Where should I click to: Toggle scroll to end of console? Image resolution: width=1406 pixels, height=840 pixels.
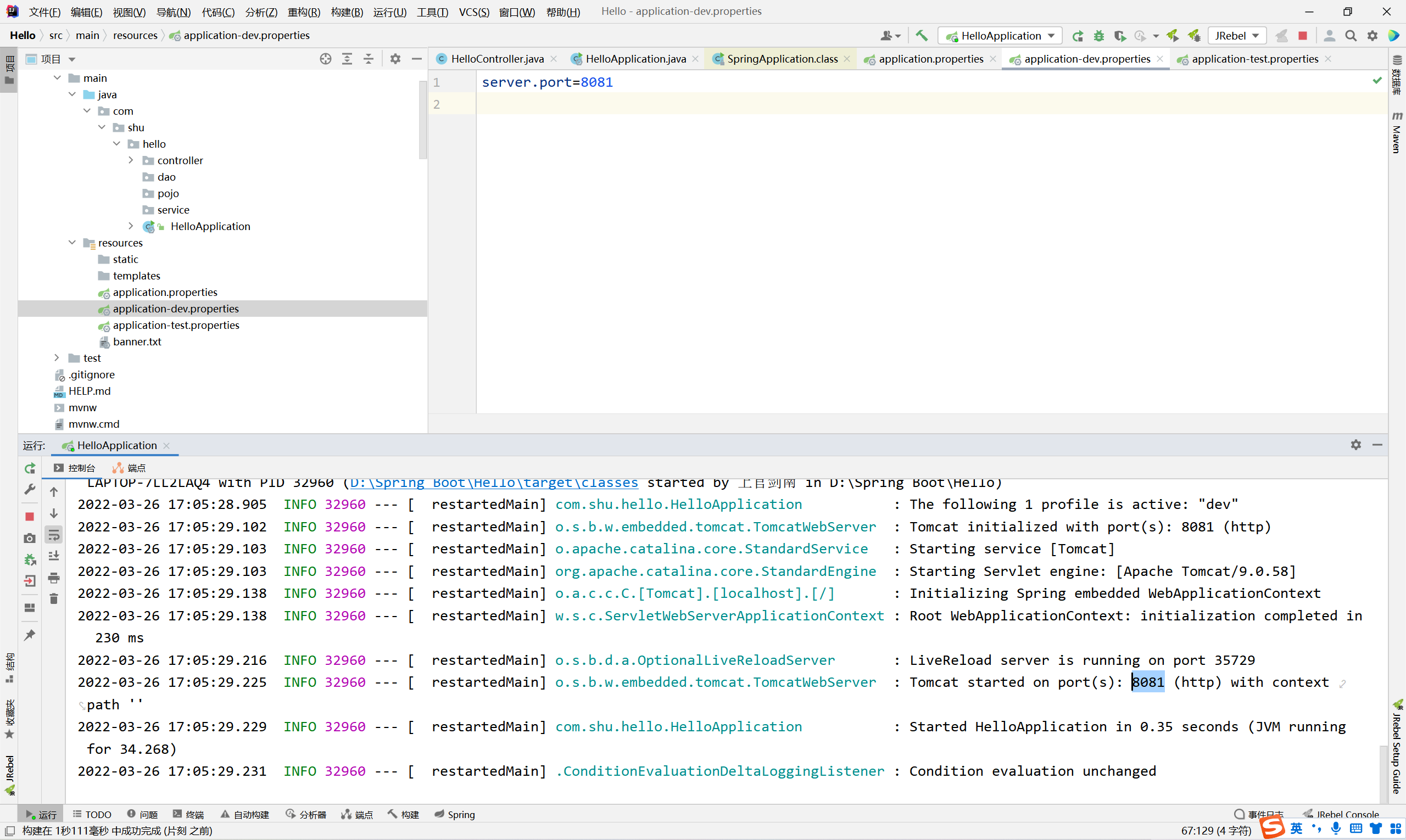54,556
